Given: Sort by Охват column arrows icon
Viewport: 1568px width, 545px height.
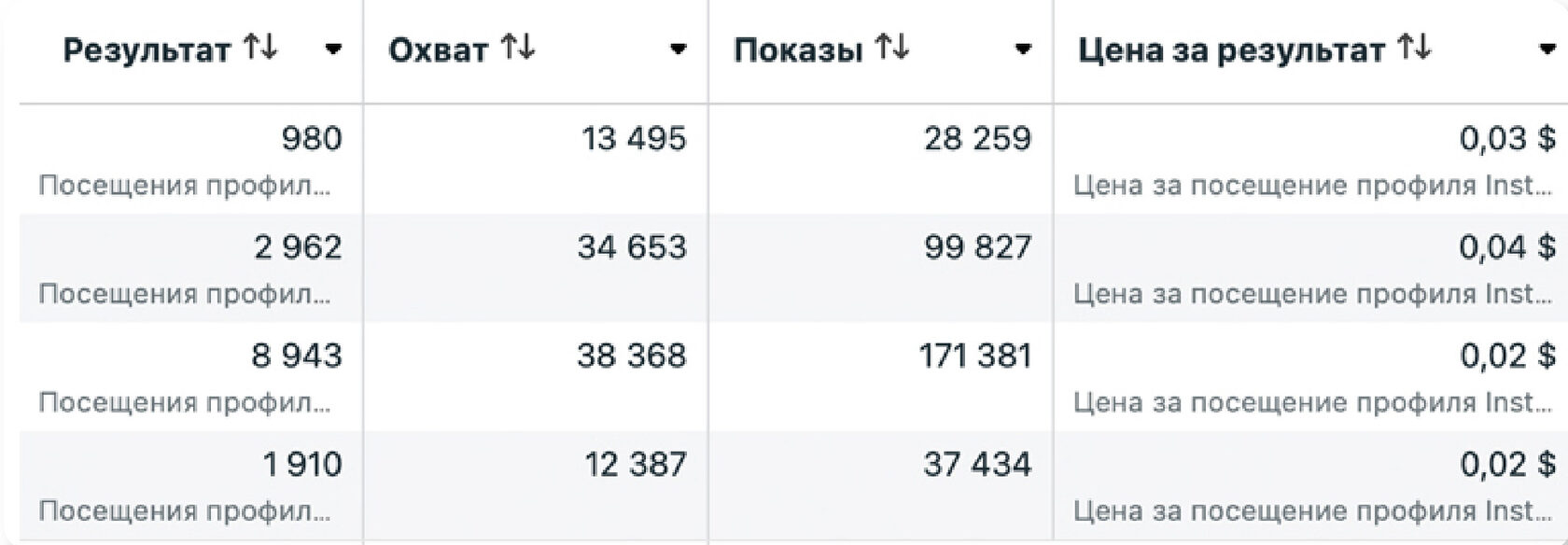Looking at the screenshot, I should coord(517,48).
